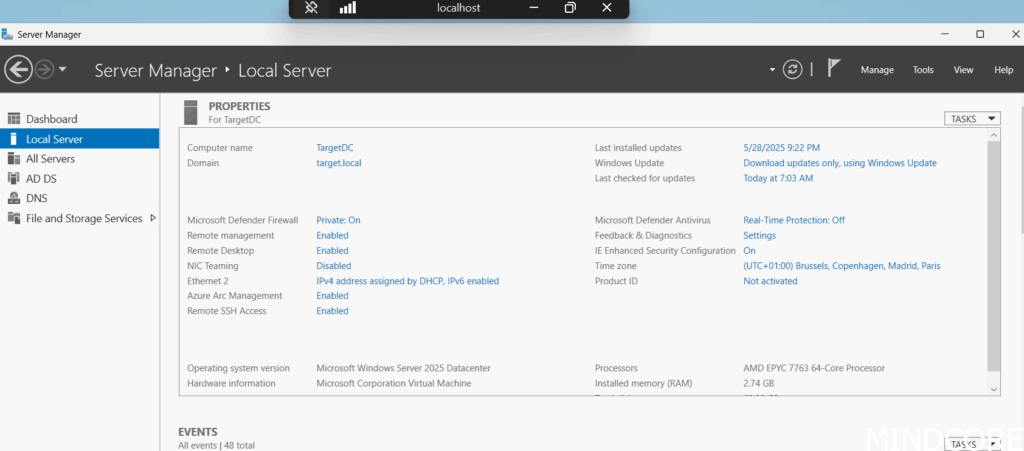Open the notifications flag
The width and height of the screenshot is (1024, 451).
(x=833, y=68)
